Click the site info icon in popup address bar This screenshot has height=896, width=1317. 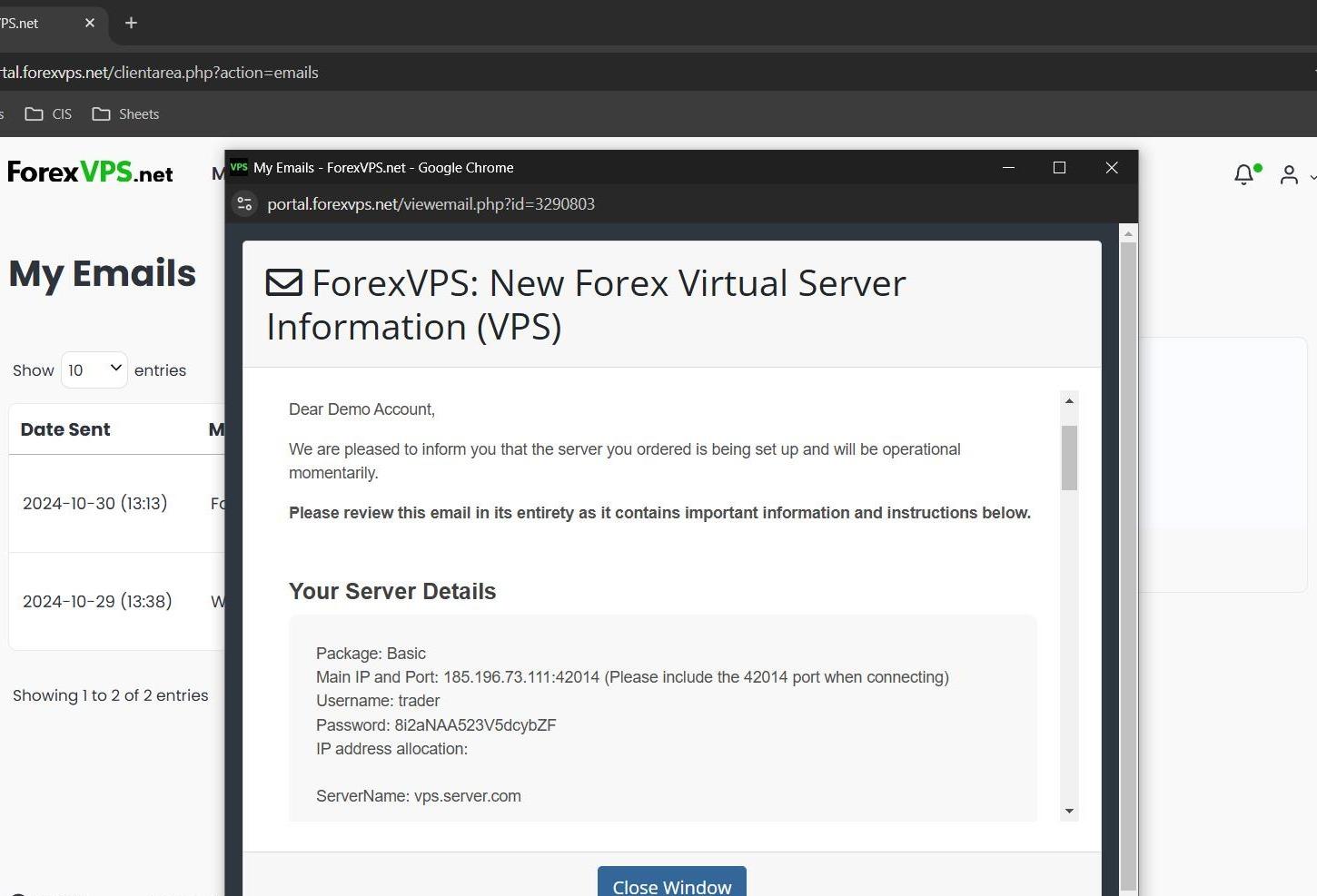point(244,204)
